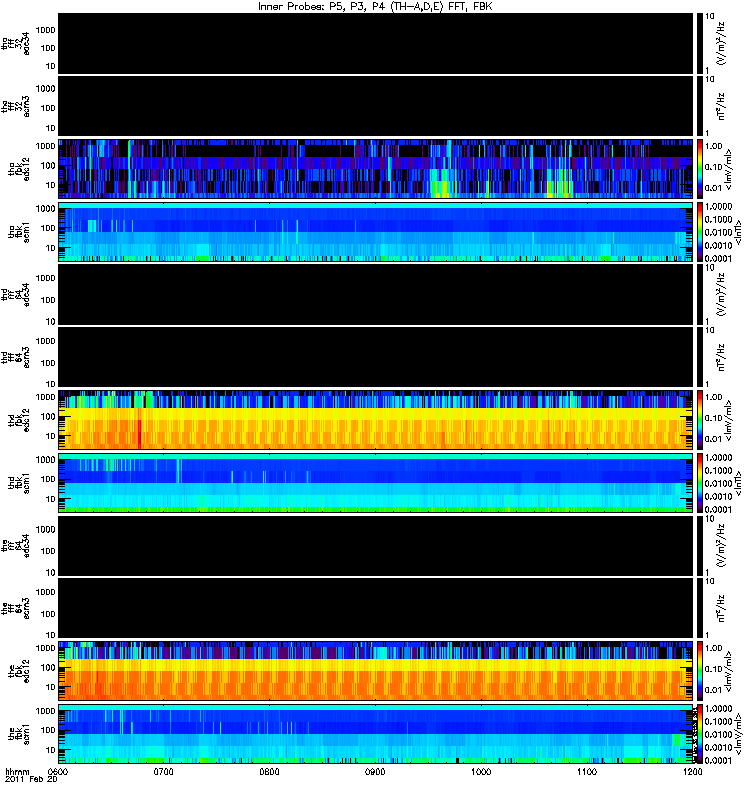The image size is (750, 800).
Task: Click the '<|mV/m|>' unit label beside tha fbk edc12
Action: coord(728,169)
